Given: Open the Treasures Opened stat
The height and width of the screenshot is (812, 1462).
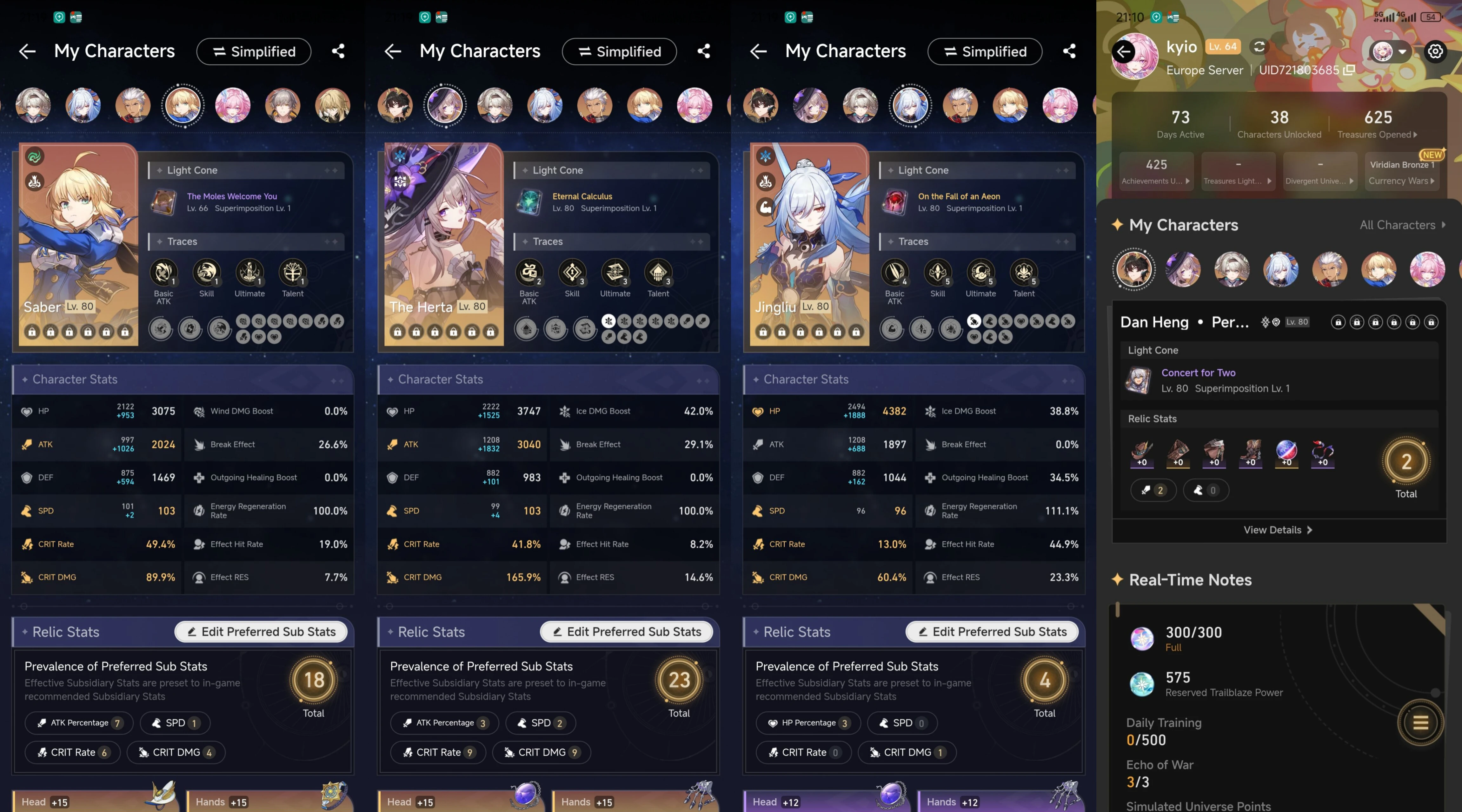Looking at the screenshot, I should 1378,124.
